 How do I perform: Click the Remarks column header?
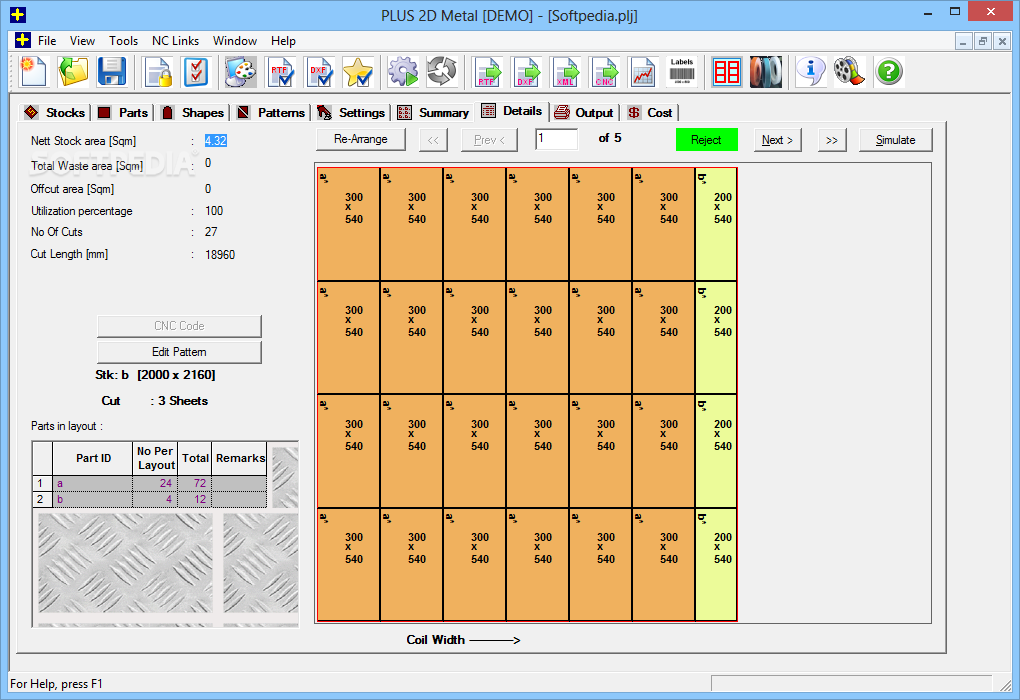[240, 458]
